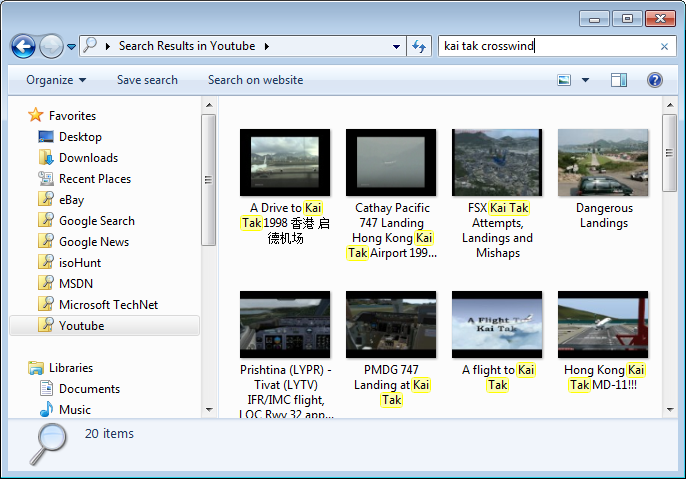686x479 pixels.
Task: Click the title "A flight to Kai Tak"
Action: (498, 377)
